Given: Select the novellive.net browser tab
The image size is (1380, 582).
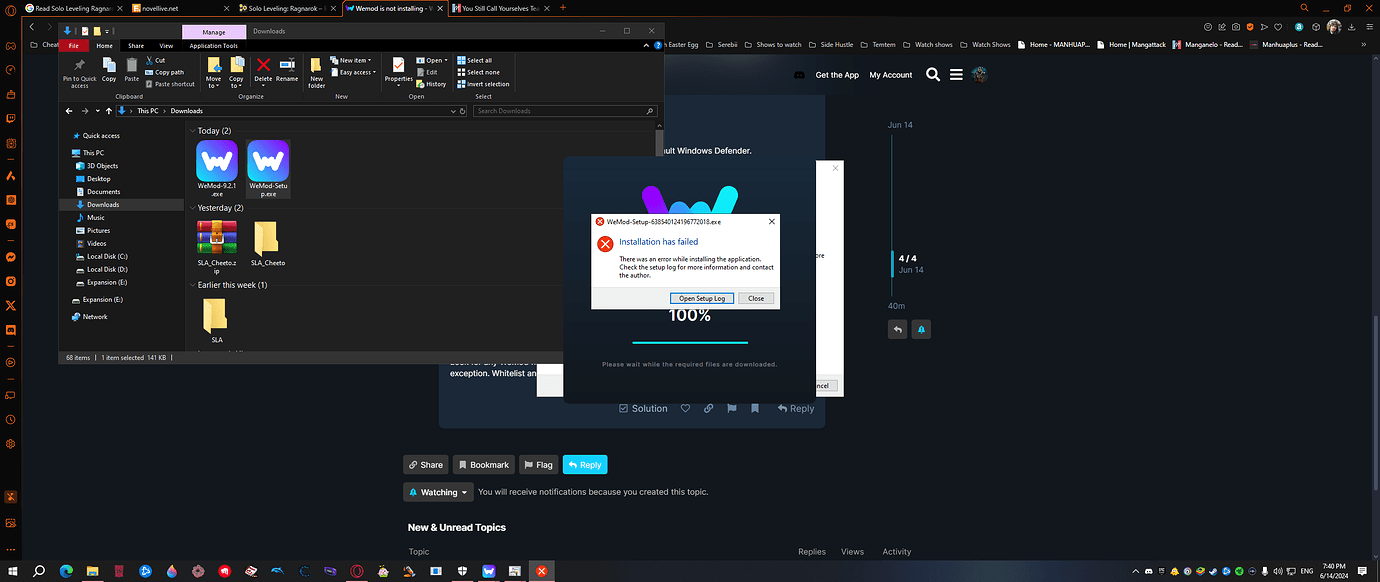Looking at the screenshot, I should pos(160,7).
